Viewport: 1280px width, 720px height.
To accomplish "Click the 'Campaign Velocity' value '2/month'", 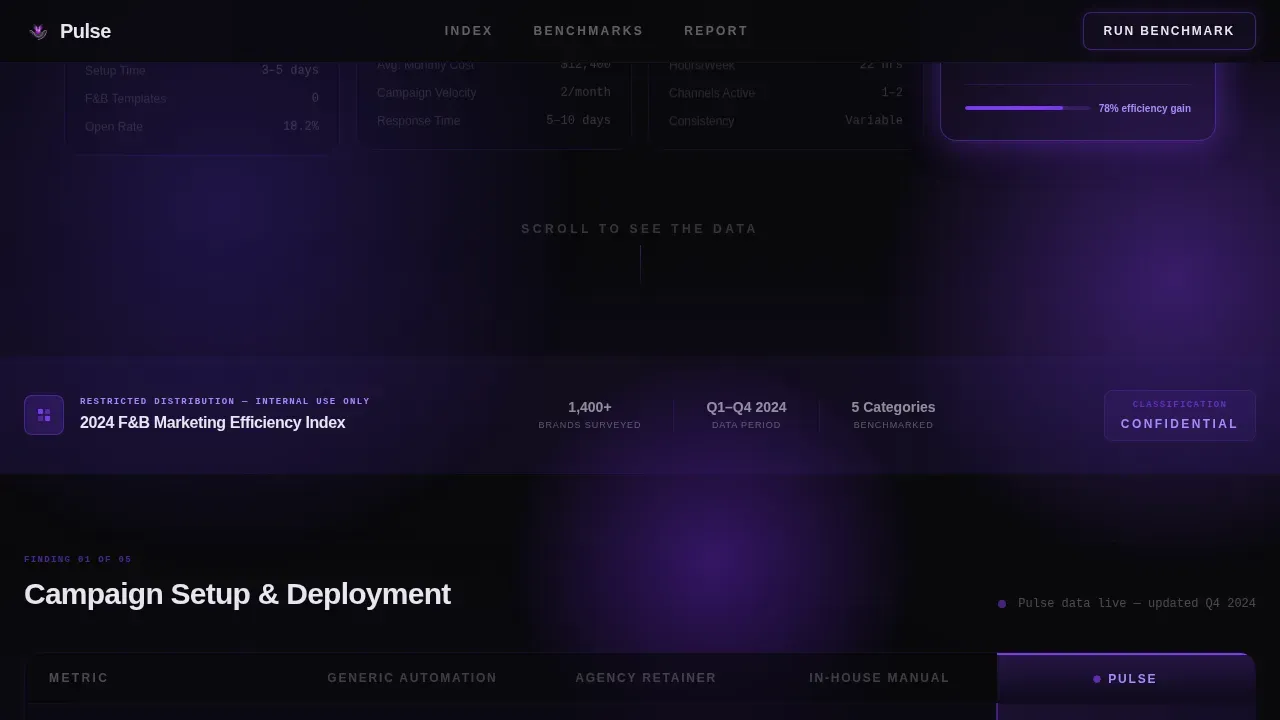I will pyautogui.click(x=585, y=93).
